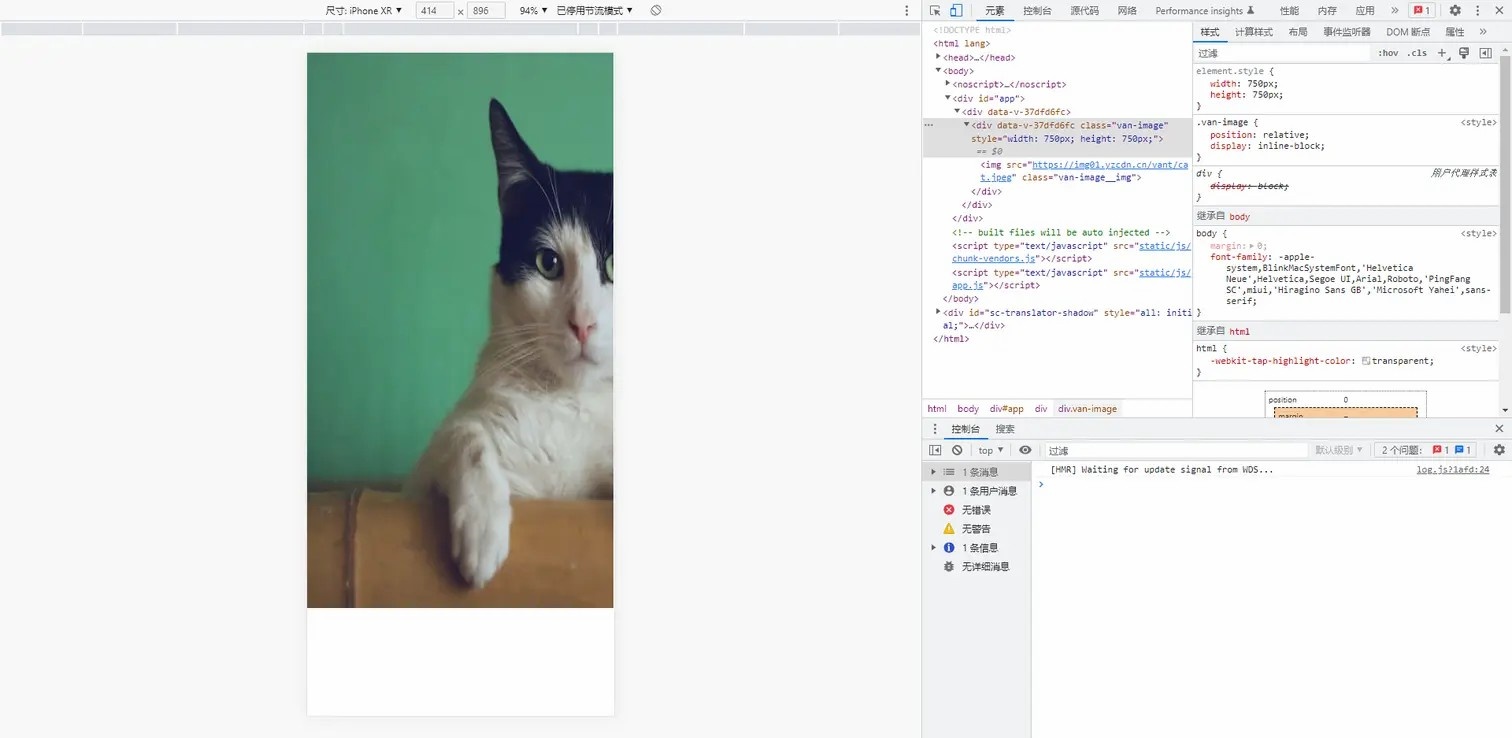The width and height of the screenshot is (1512, 738).
Task: Toggle element classes with the .cls button
Action: [1417, 53]
